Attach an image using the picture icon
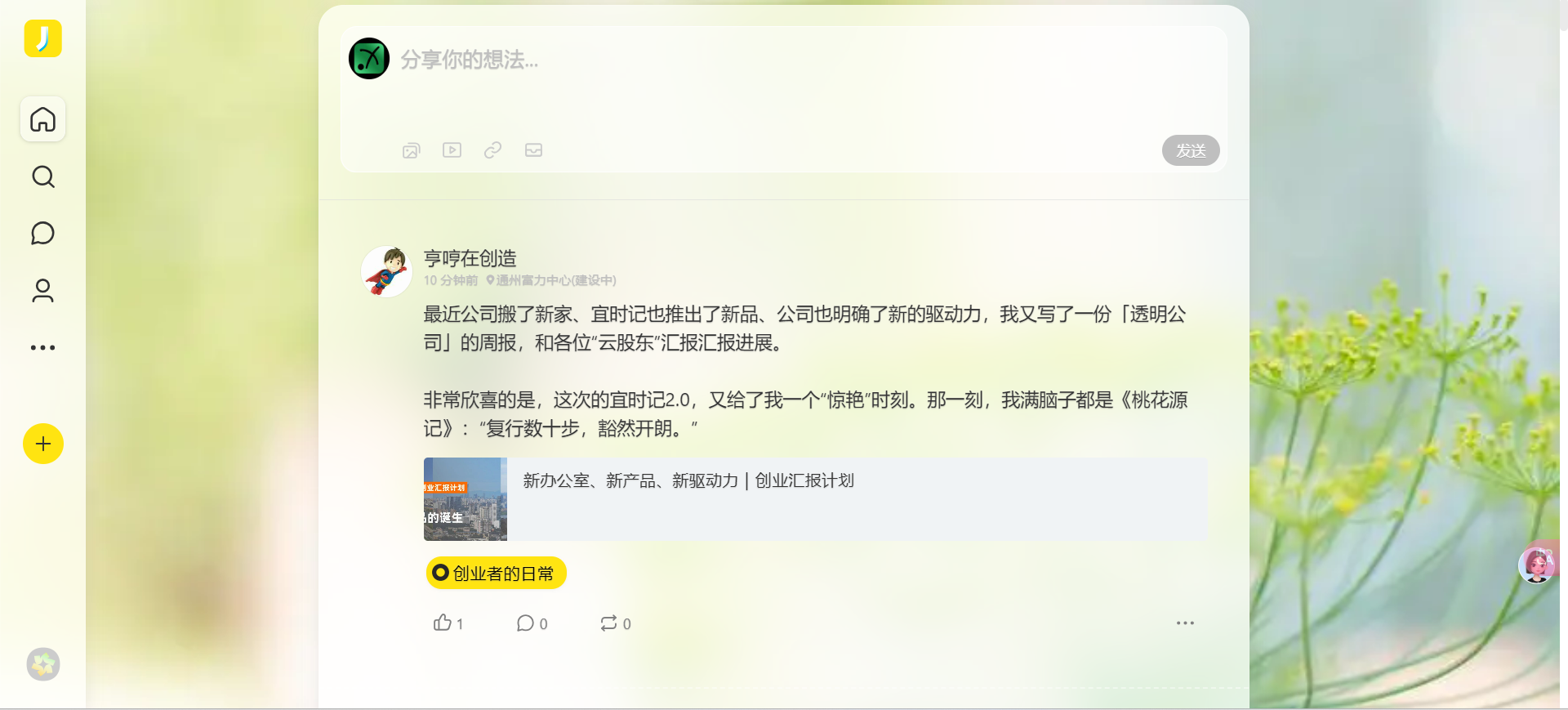The height and width of the screenshot is (710, 1568). click(x=411, y=150)
